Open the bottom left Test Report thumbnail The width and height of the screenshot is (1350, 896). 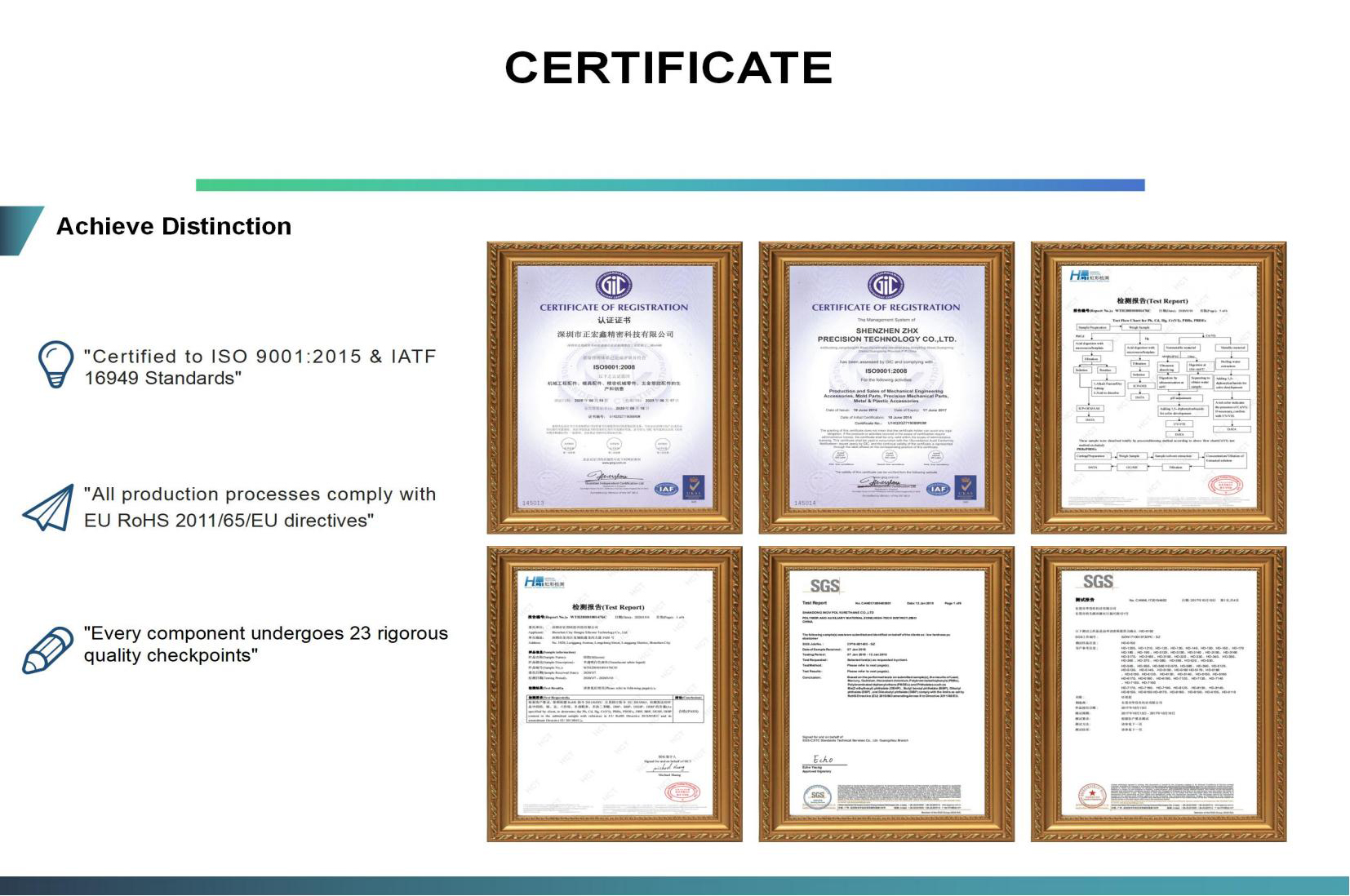(615, 694)
